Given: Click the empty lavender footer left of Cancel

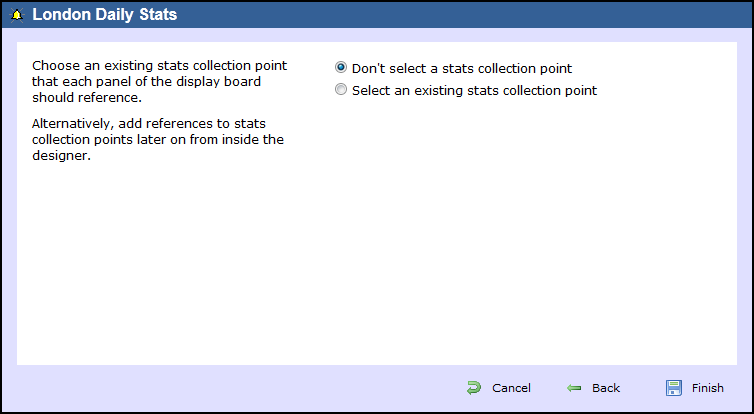Looking at the screenshot, I should coord(230,388).
